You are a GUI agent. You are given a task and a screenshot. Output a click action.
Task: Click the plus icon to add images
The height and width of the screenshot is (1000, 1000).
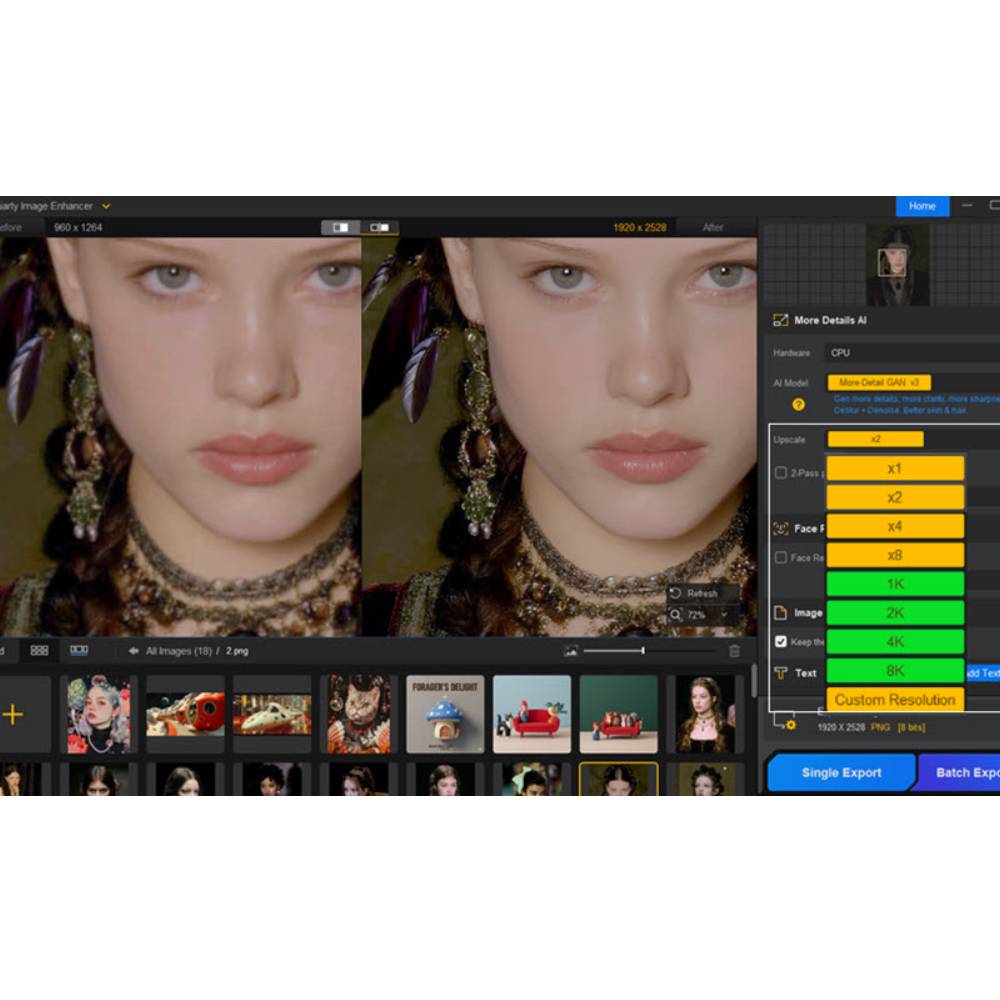(x=13, y=714)
